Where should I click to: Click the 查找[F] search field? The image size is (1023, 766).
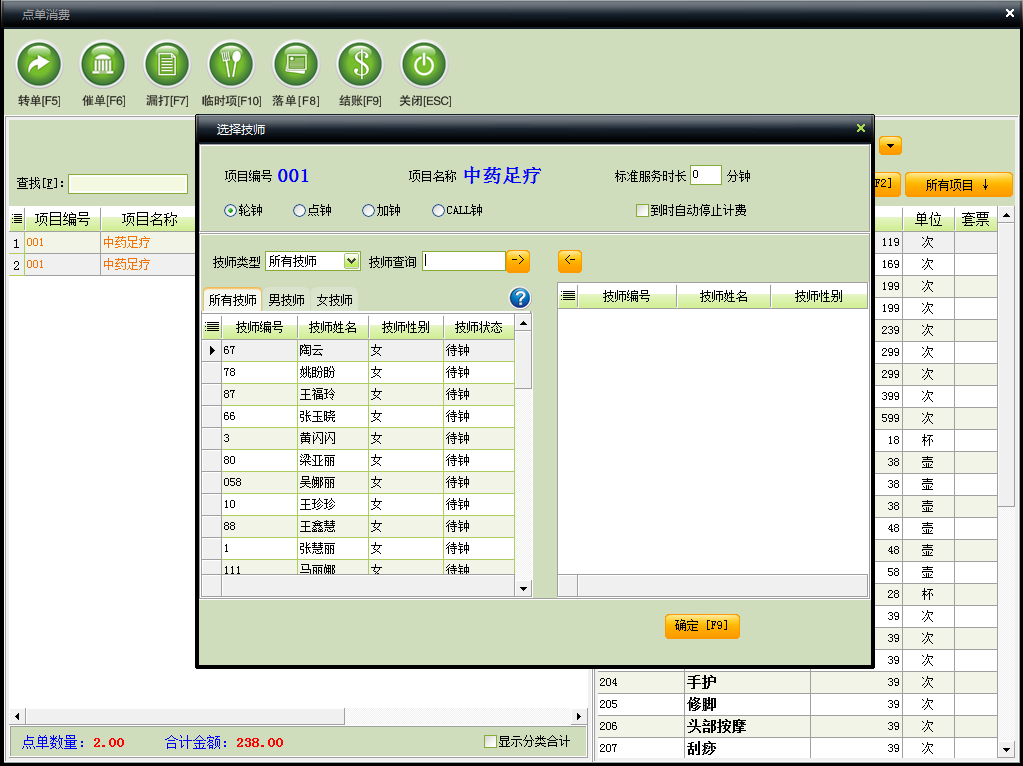click(x=128, y=184)
